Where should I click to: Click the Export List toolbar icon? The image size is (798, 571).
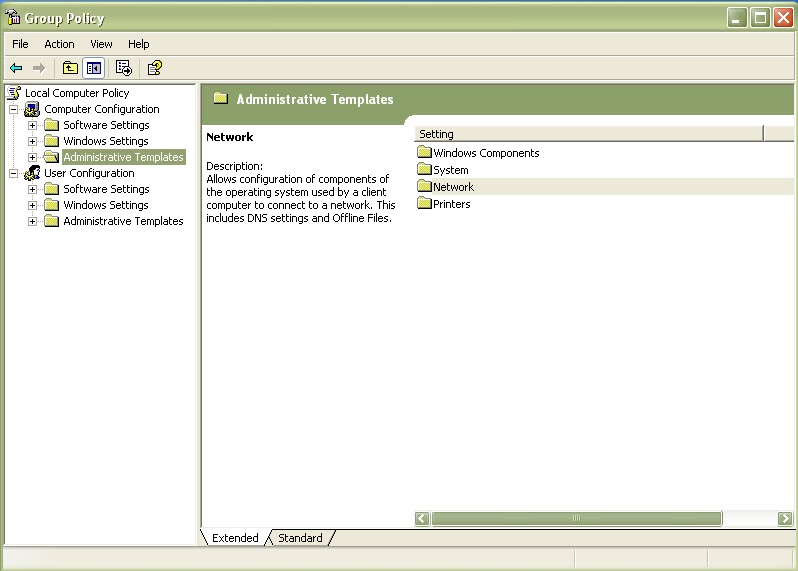point(124,68)
